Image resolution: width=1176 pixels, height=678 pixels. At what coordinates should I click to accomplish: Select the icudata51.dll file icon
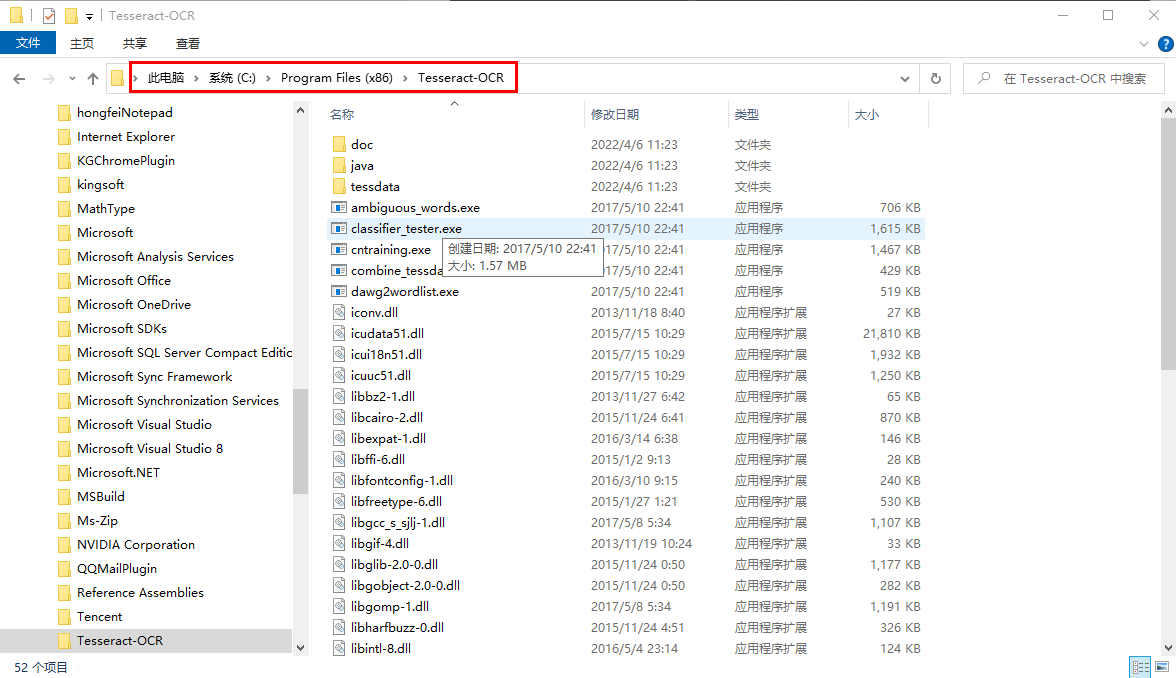[x=339, y=333]
